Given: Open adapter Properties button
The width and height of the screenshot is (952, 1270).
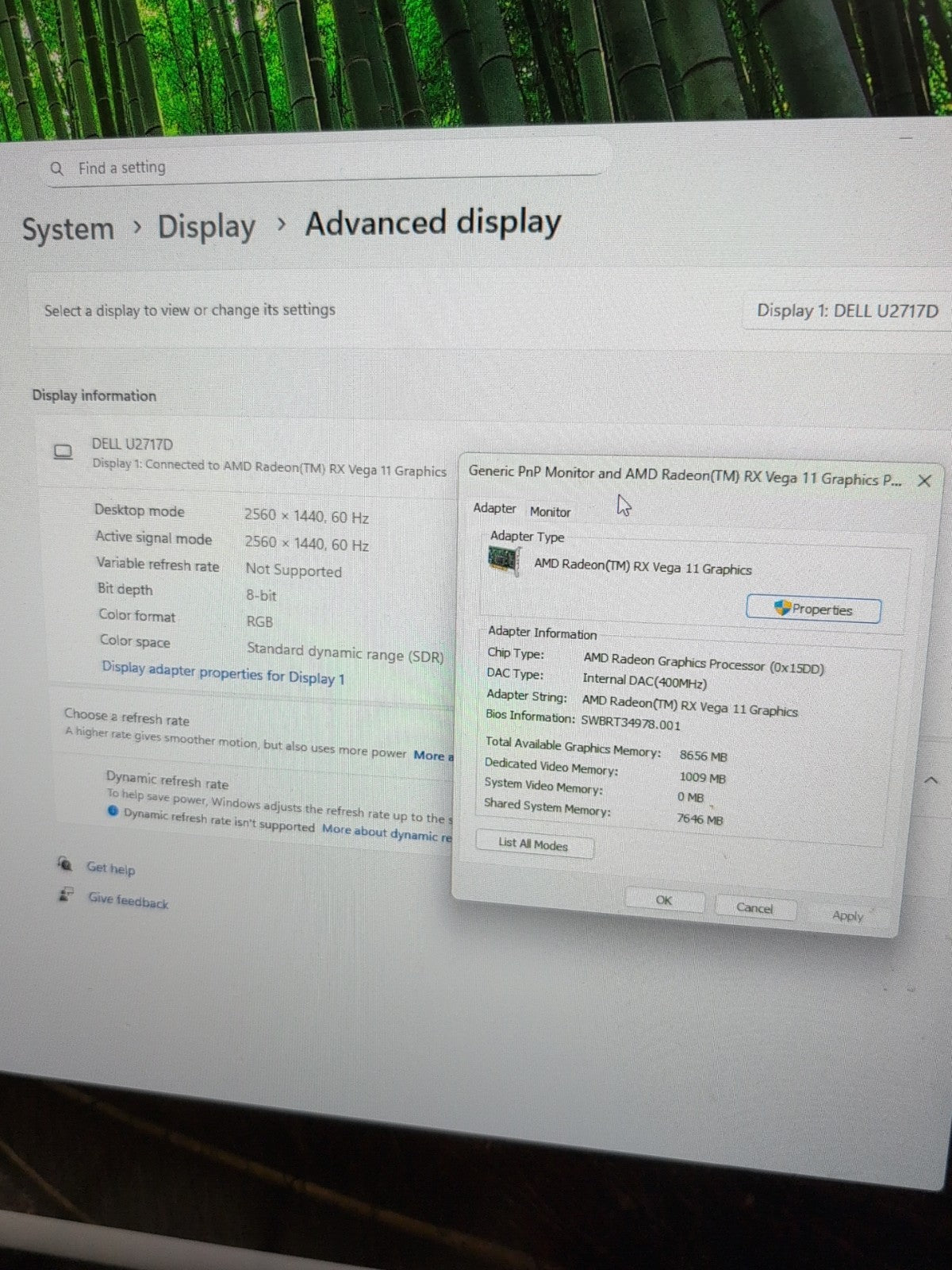Looking at the screenshot, I should [x=813, y=610].
